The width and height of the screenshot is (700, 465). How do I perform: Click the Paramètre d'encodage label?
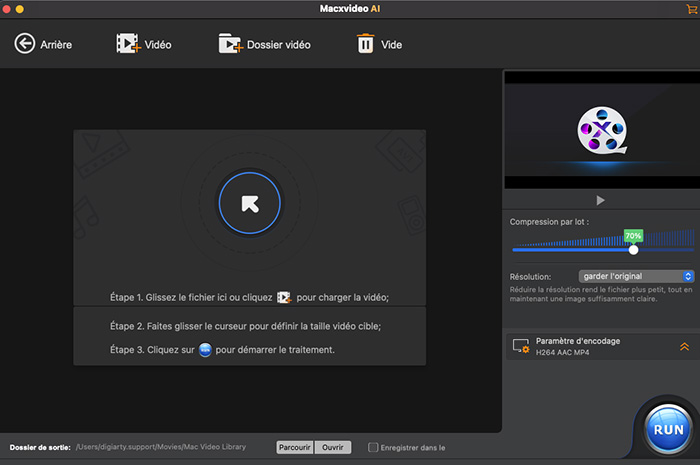point(578,341)
